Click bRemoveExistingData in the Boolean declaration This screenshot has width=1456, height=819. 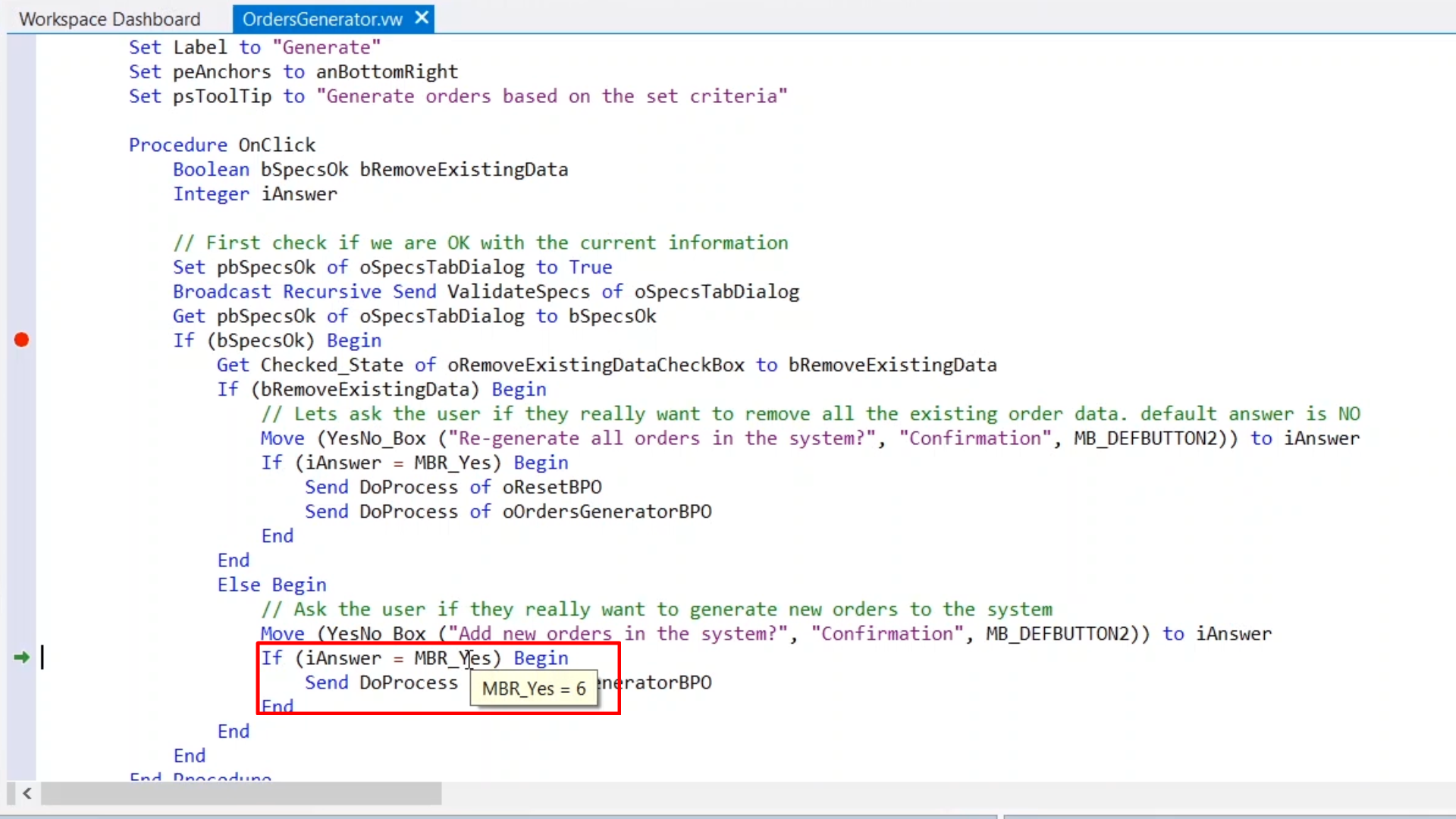(x=464, y=170)
